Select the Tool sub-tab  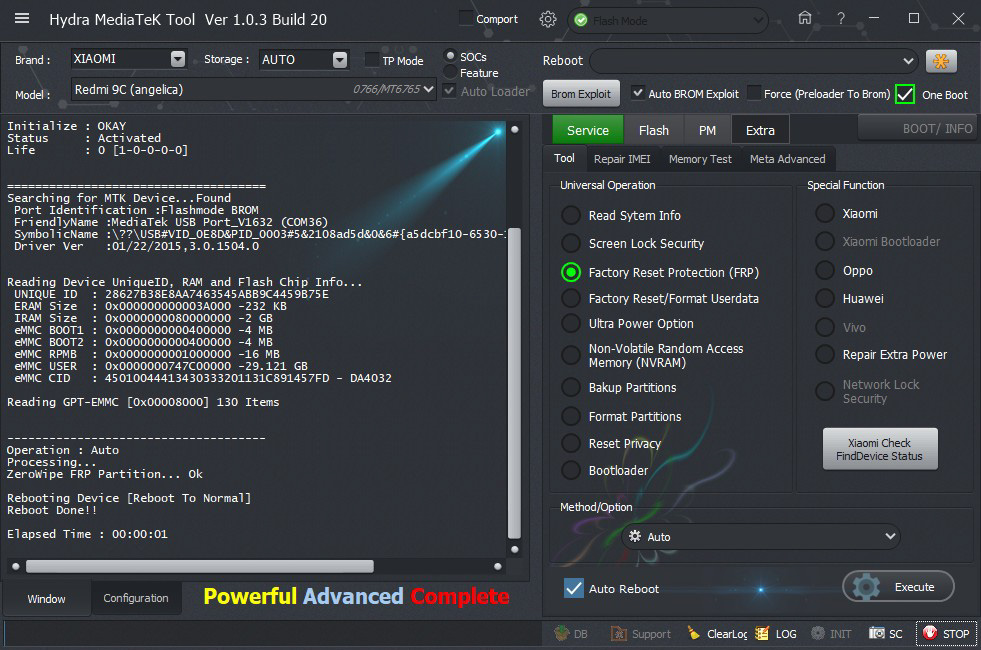(x=564, y=158)
